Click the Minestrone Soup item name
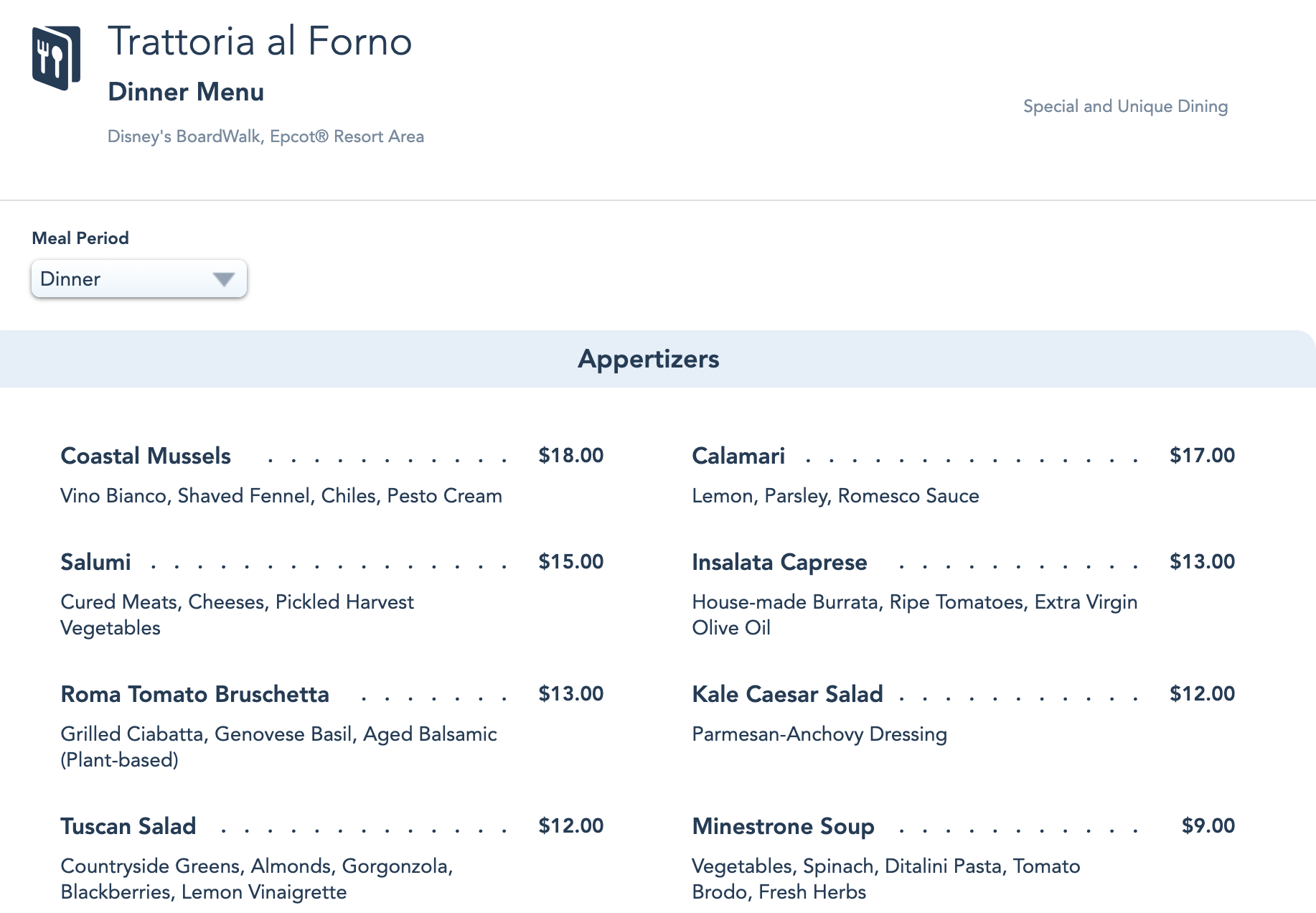The width and height of the screenshot is (1316, 913). [782, 826]
